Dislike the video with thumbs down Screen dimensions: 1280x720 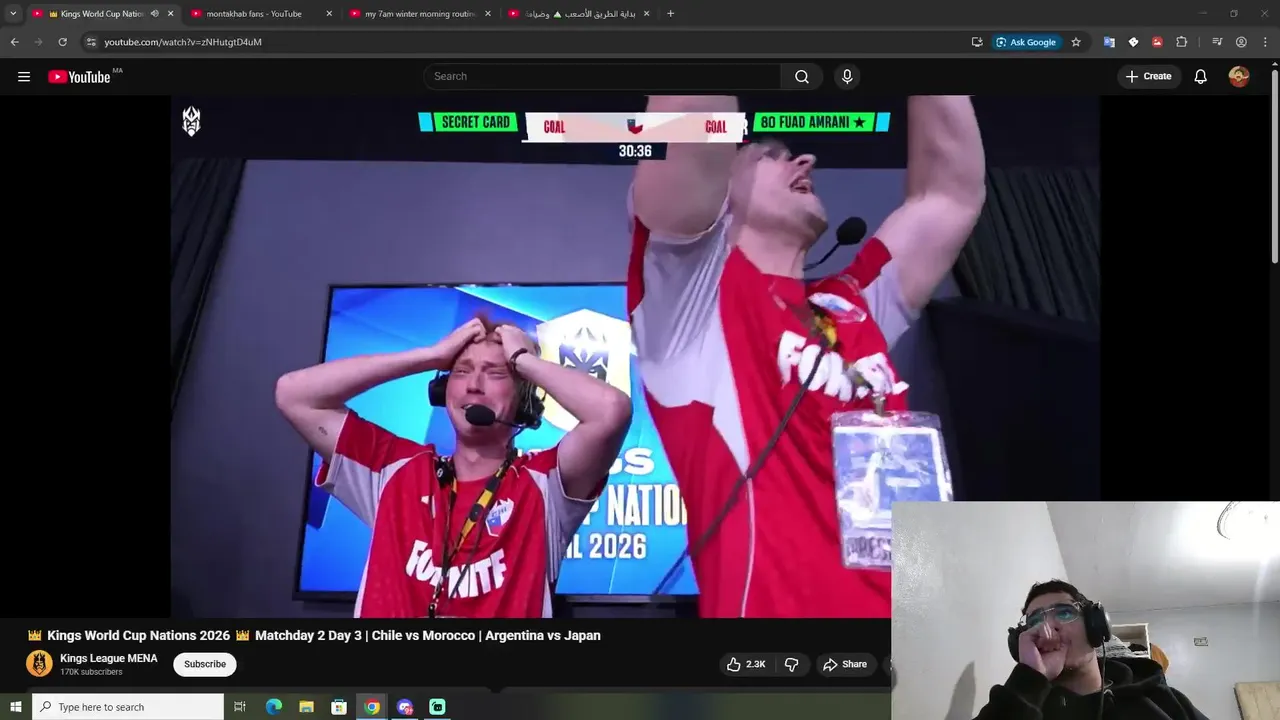791,664
